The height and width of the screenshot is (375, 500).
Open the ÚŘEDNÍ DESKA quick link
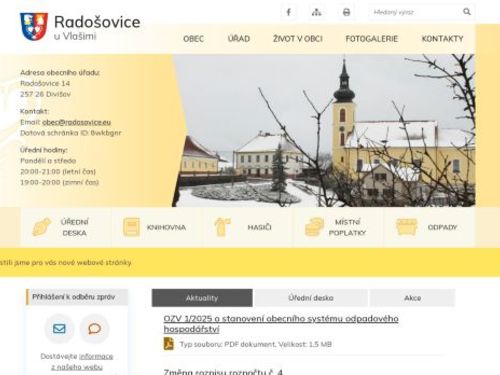click(66, 227)
